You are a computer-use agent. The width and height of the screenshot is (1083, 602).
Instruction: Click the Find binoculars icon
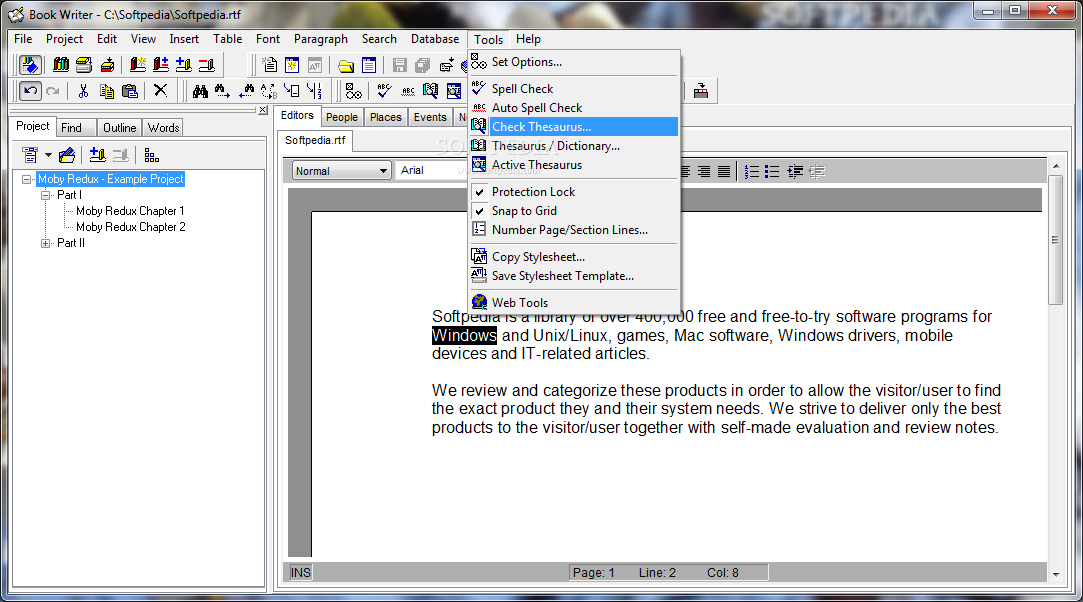[200, 90]
